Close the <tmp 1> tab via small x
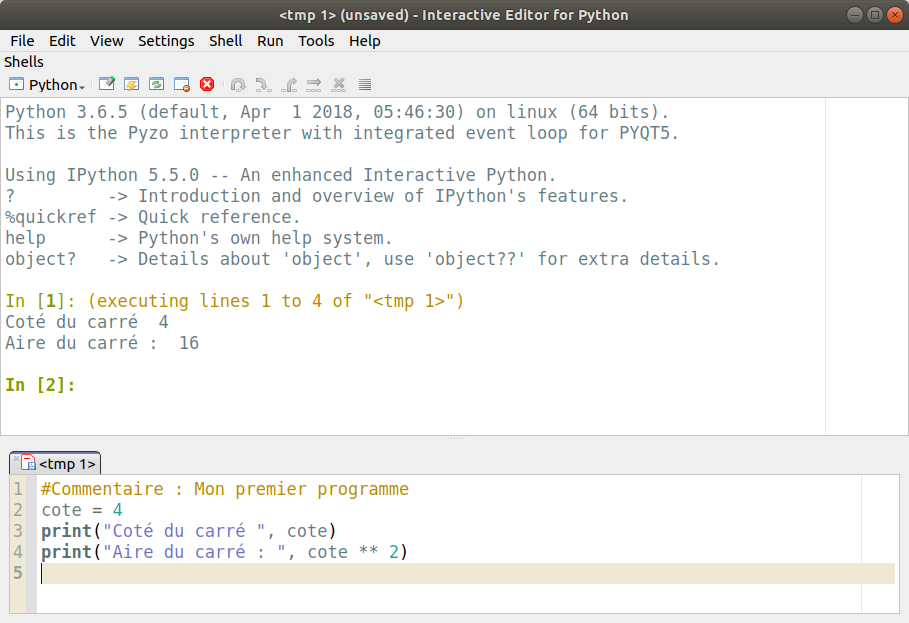 tap(16, 458)
